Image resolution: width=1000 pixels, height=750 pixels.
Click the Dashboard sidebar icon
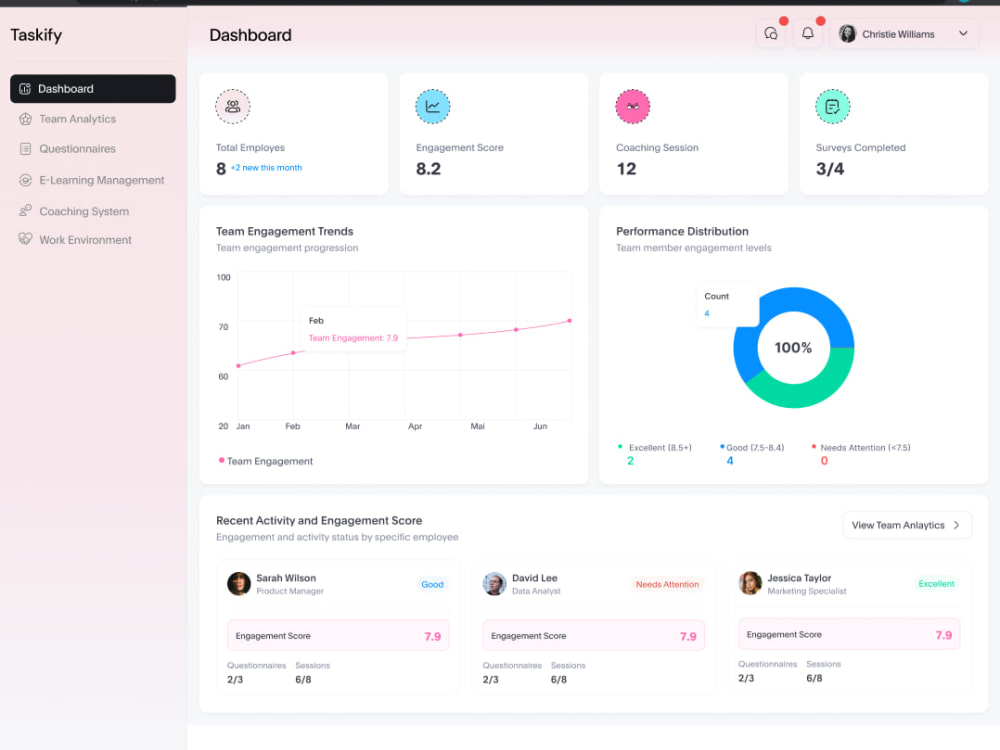tap(25, 89)
